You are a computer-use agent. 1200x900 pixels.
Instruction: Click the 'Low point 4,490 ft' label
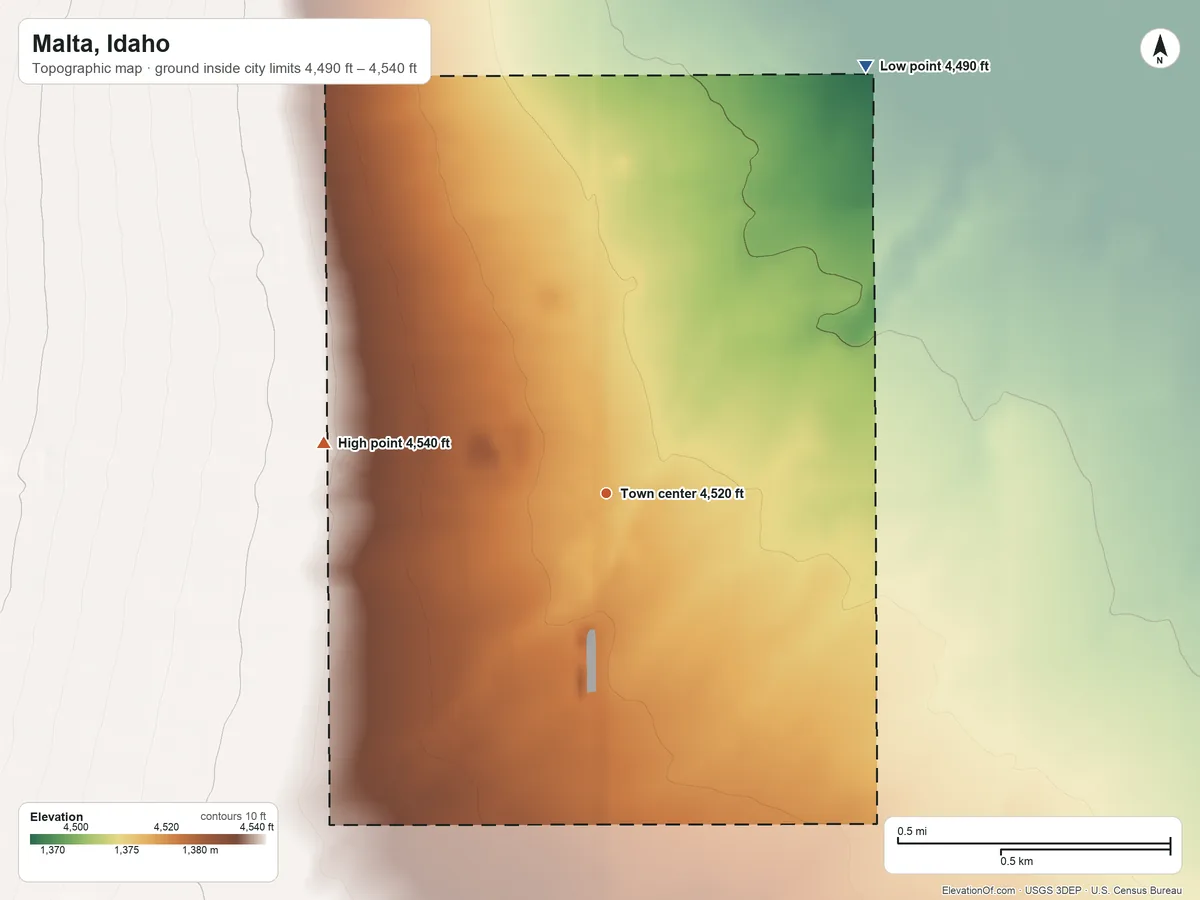click(935, 67)
